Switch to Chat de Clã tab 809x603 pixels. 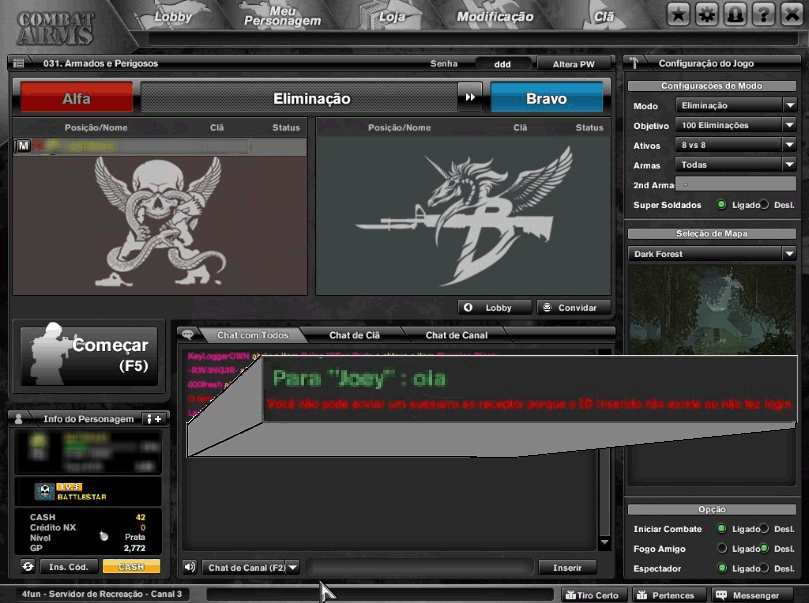(354, 335)
